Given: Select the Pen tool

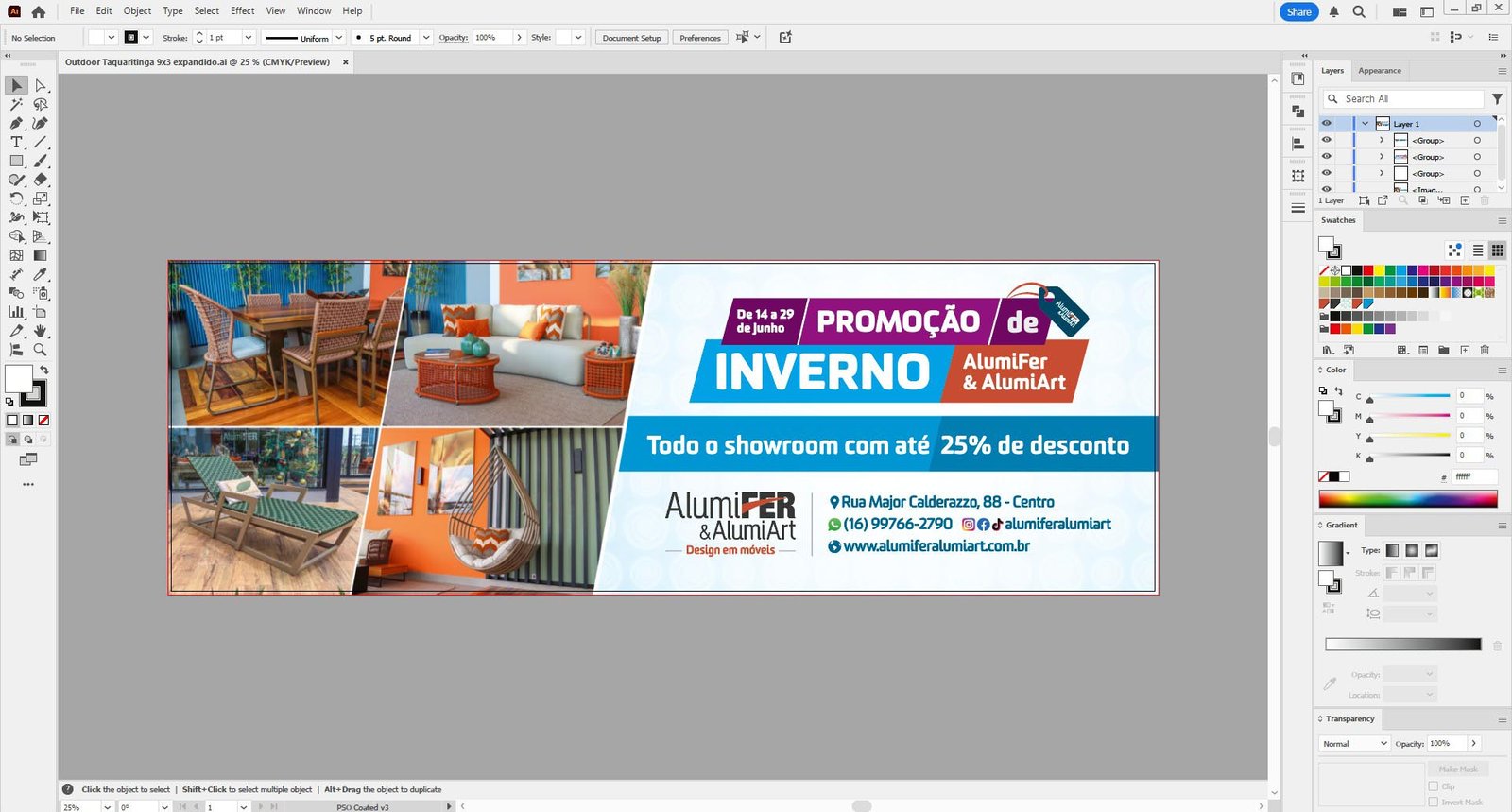Looking at the screenshot, I should click(16, 123).
